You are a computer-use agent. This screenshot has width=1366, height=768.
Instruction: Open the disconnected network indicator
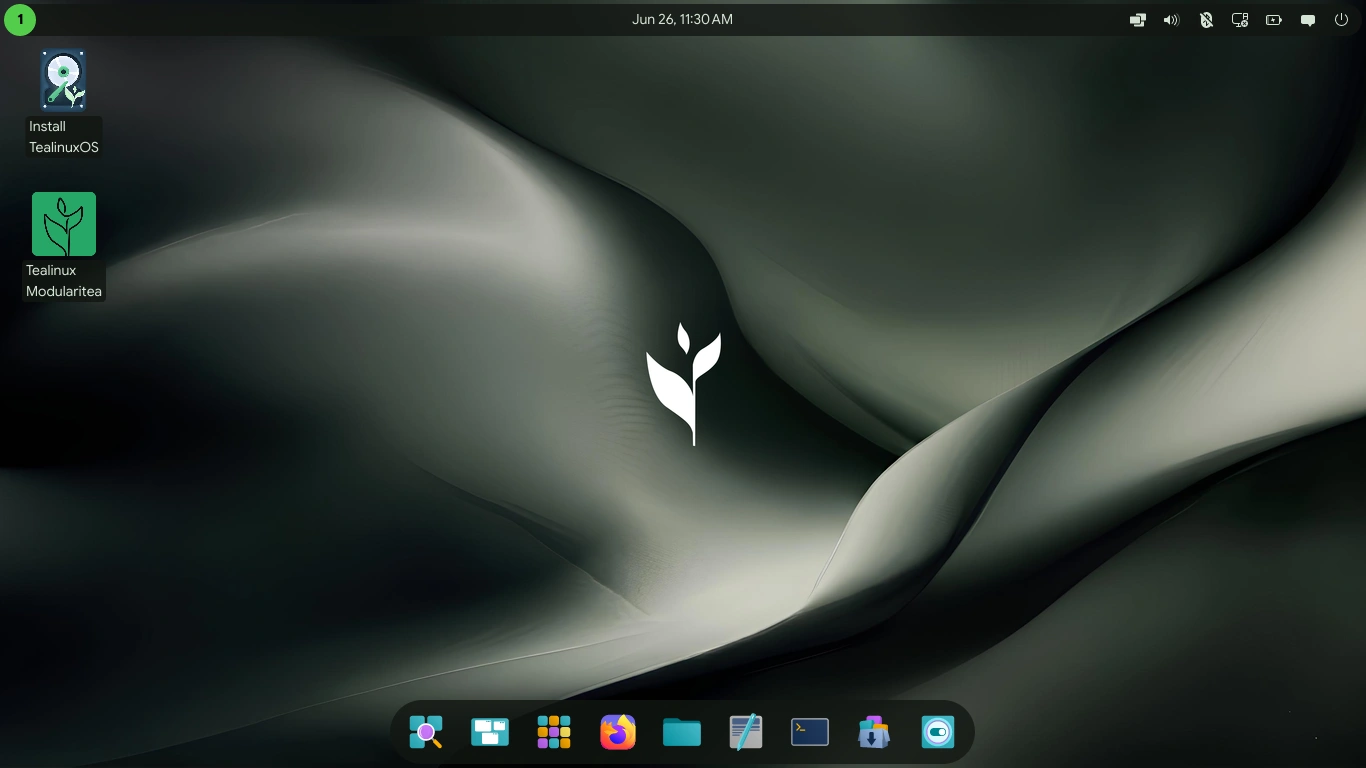click(1240, 19)
